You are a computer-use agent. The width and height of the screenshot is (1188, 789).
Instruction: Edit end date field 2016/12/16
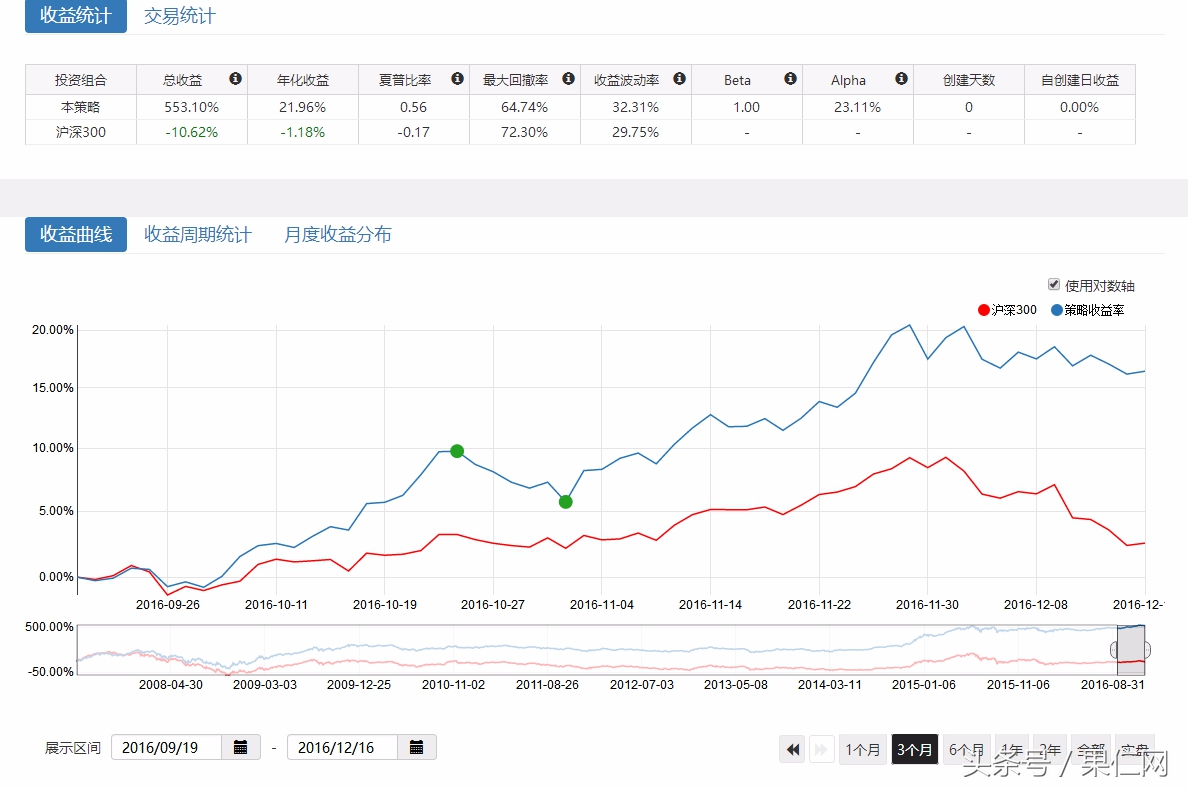pyautogui.click(x=342, y=747)
